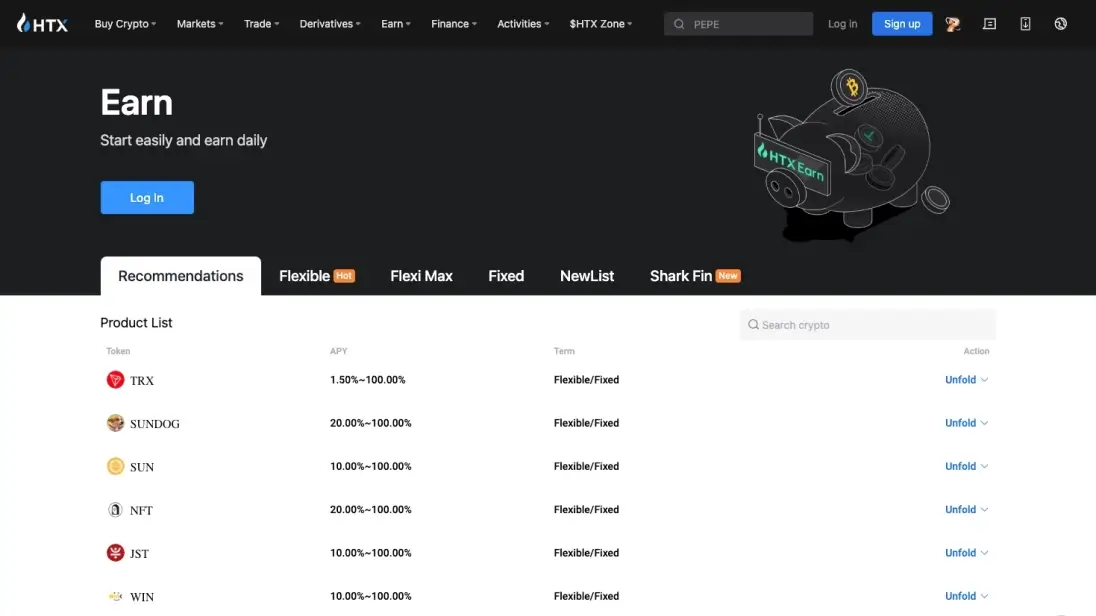Click the Sign up button
This screenshot has height=616, width=1096.
[902, 24]
